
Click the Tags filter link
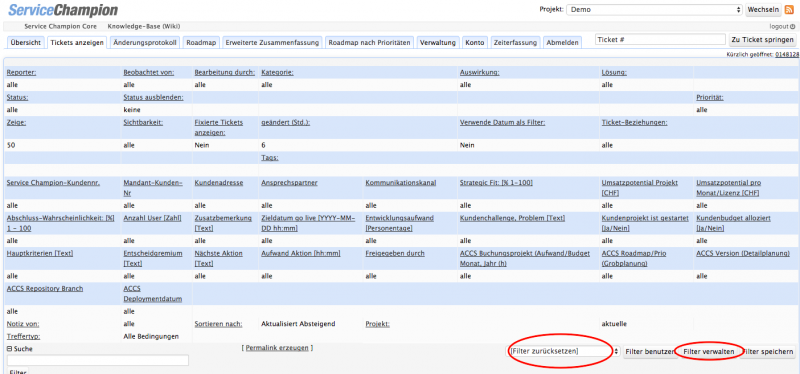269,158
